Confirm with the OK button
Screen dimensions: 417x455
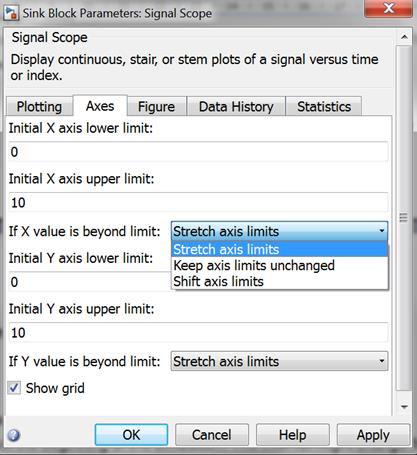click(131, 435)
